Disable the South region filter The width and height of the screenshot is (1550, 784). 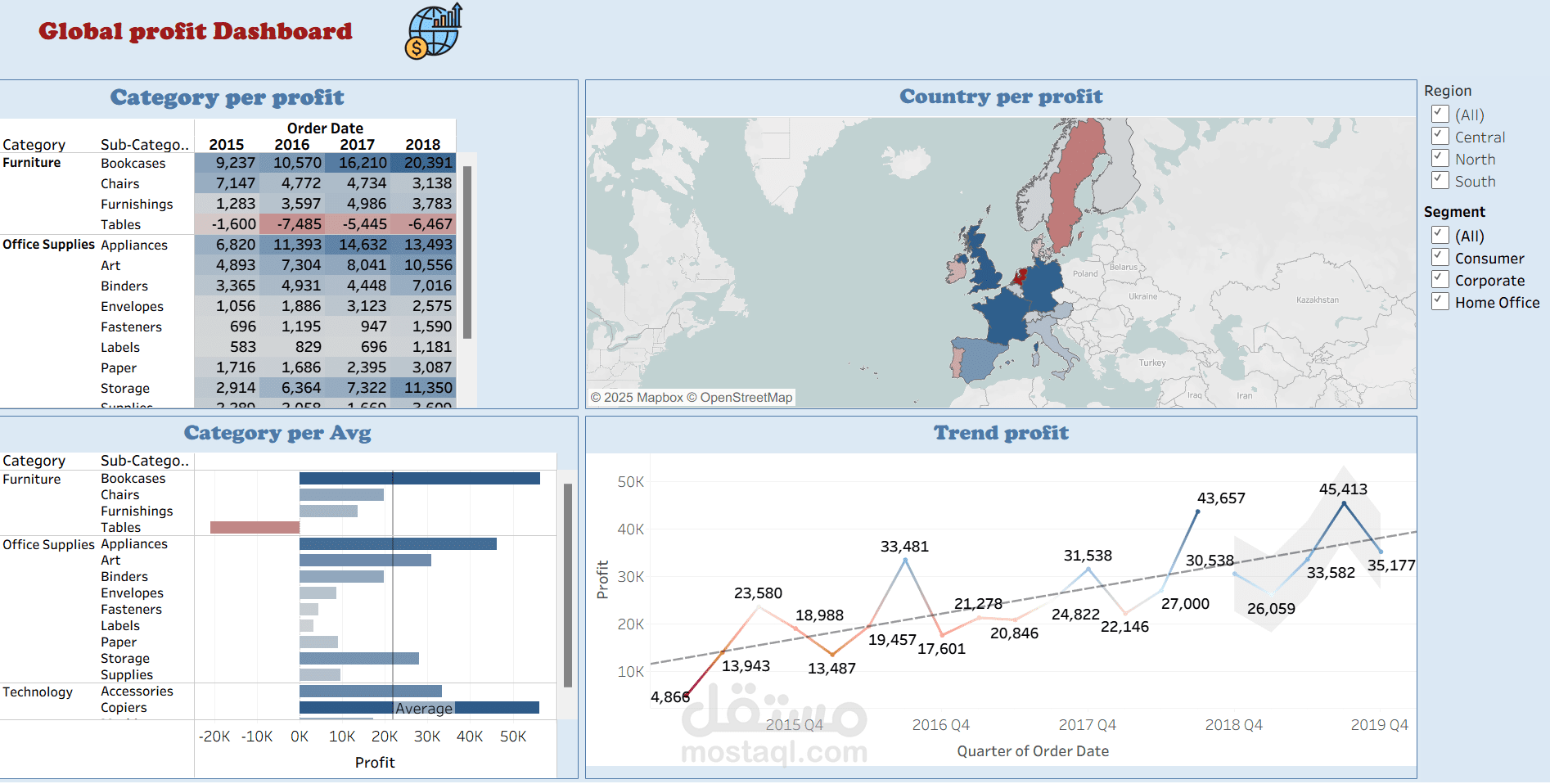pyautogui.click(x=1440, y=180)
